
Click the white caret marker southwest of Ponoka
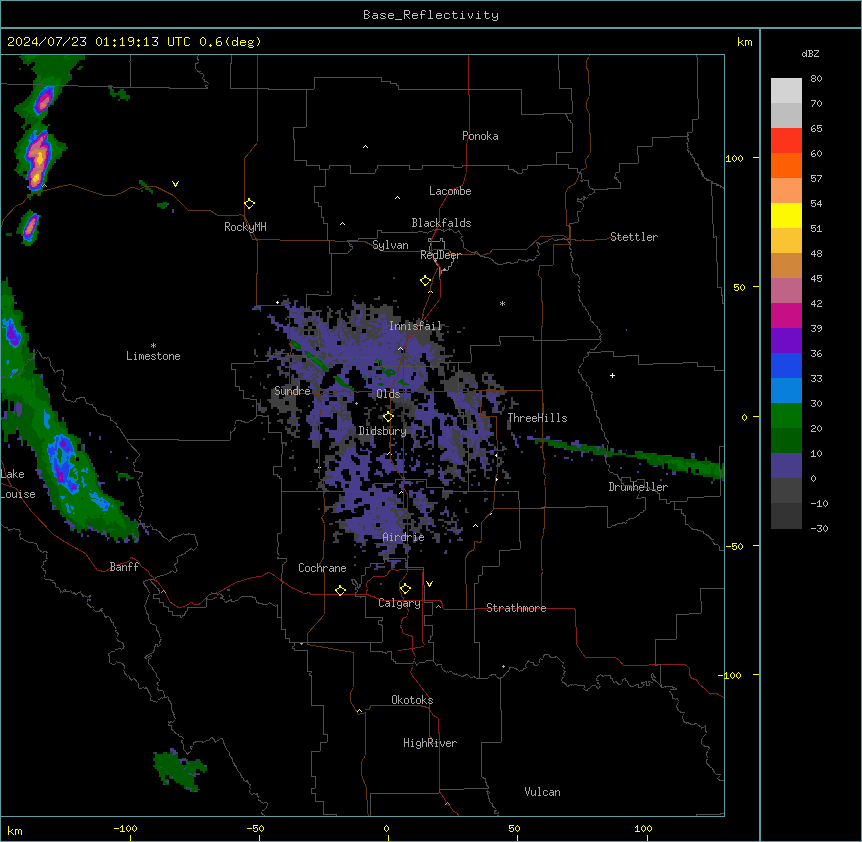pos(365,147)
